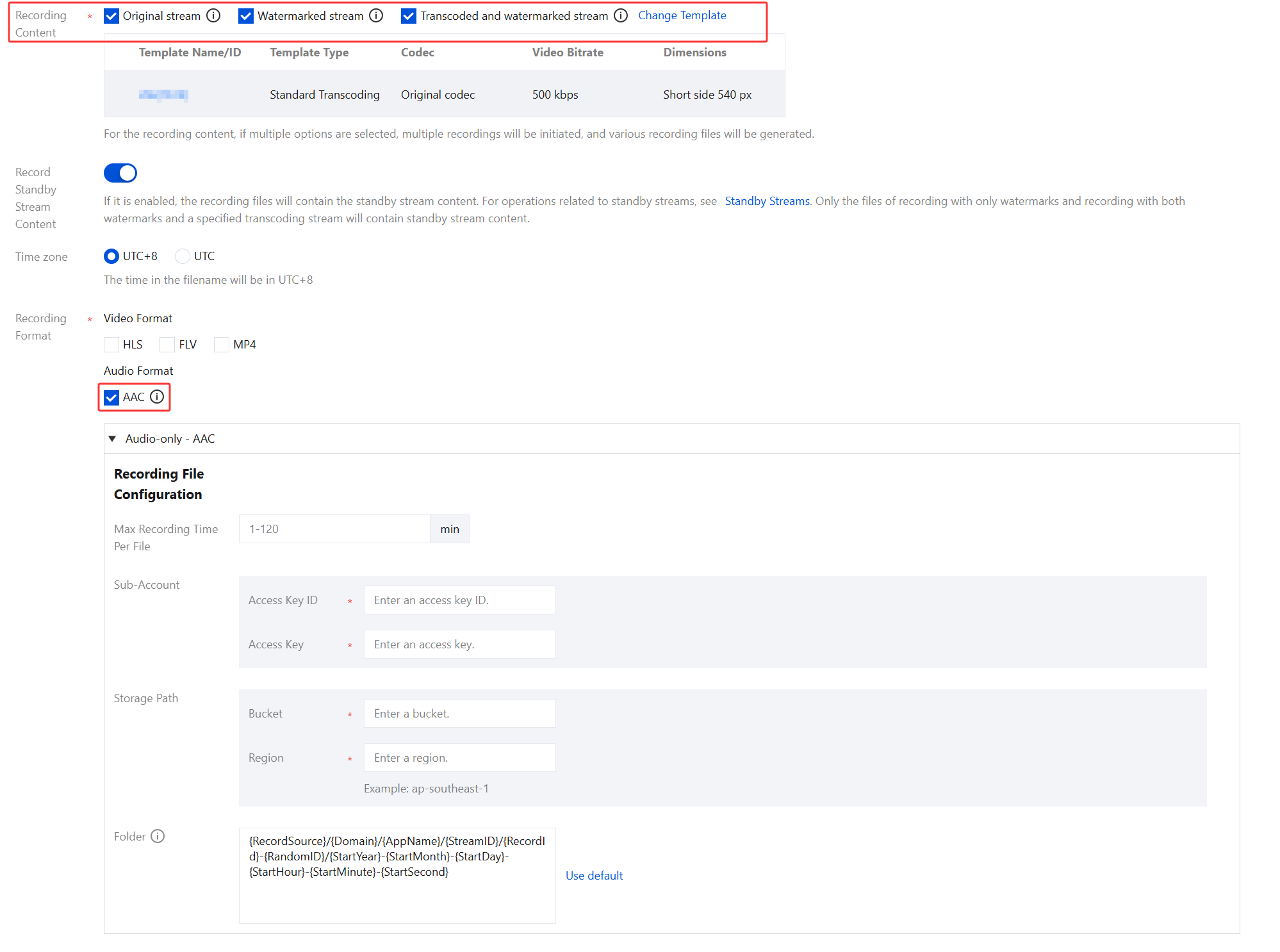The image size is (1280, 952).
Task: Click Use default for folder path
Action: coord(594,876)
